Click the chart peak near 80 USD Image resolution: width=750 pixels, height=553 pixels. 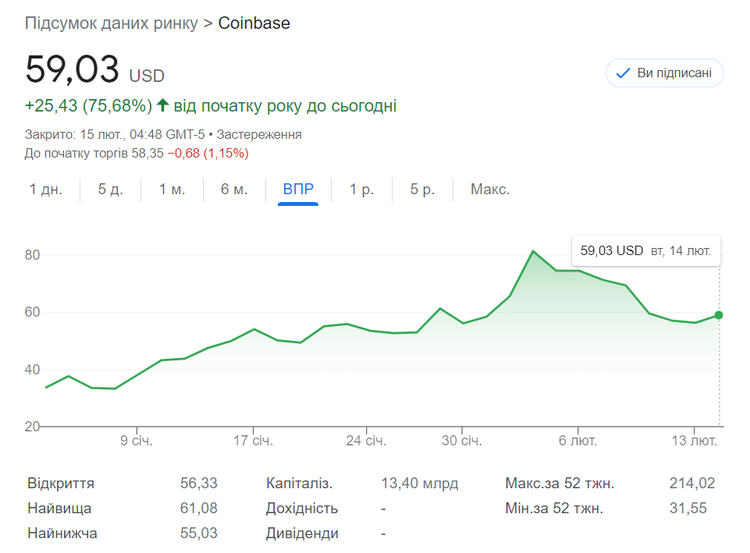(533, 251)
